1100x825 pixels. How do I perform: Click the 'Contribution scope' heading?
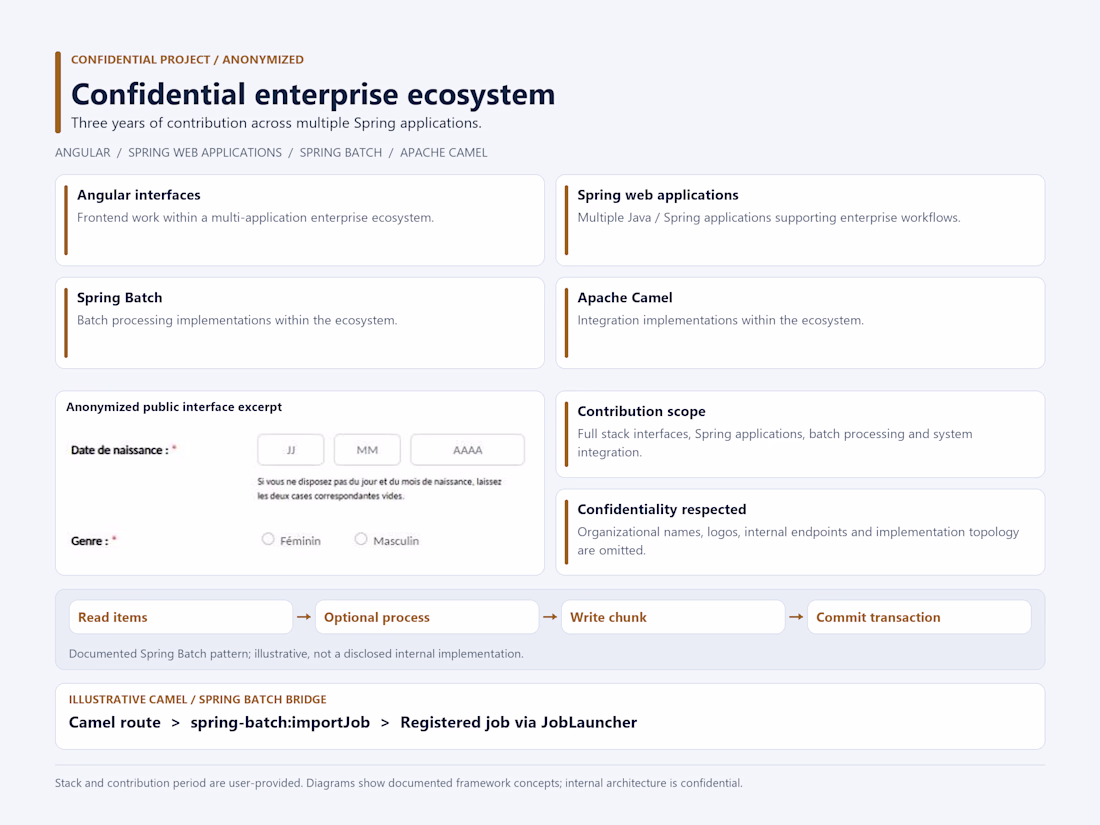click(x=641, y=411)
